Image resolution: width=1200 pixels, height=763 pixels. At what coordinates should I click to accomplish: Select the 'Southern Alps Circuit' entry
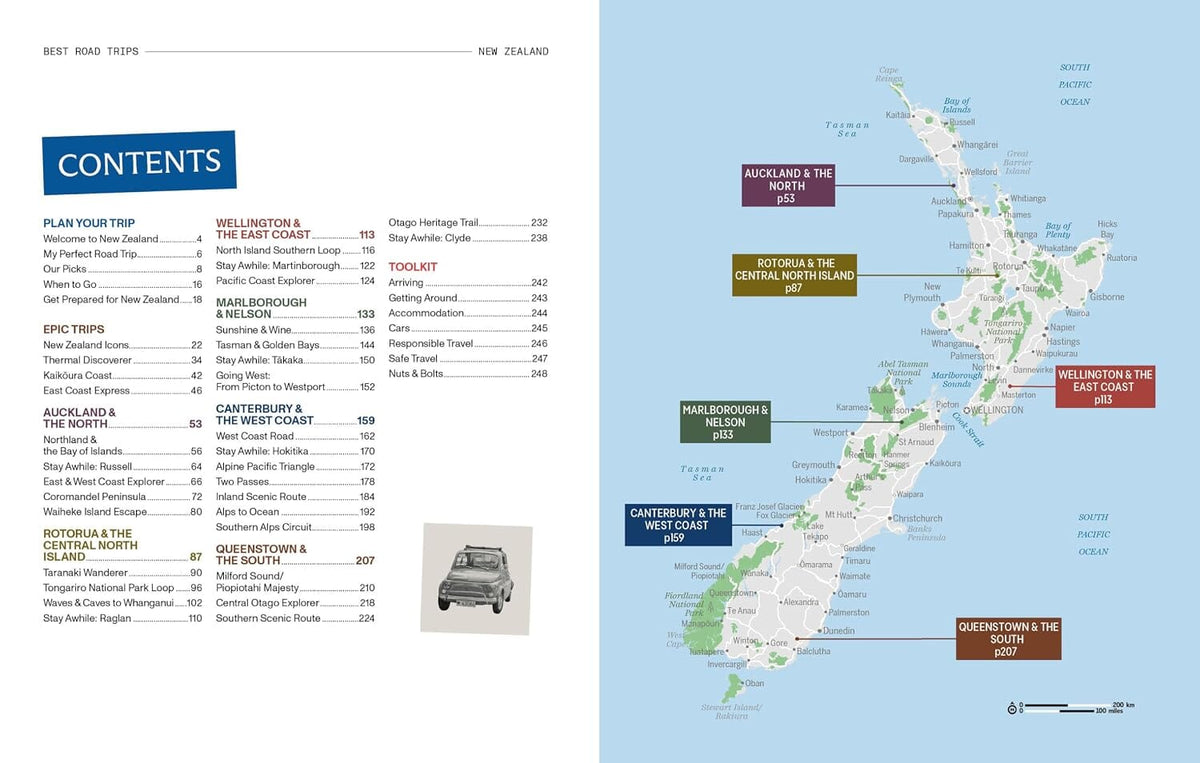coord(296,527)
